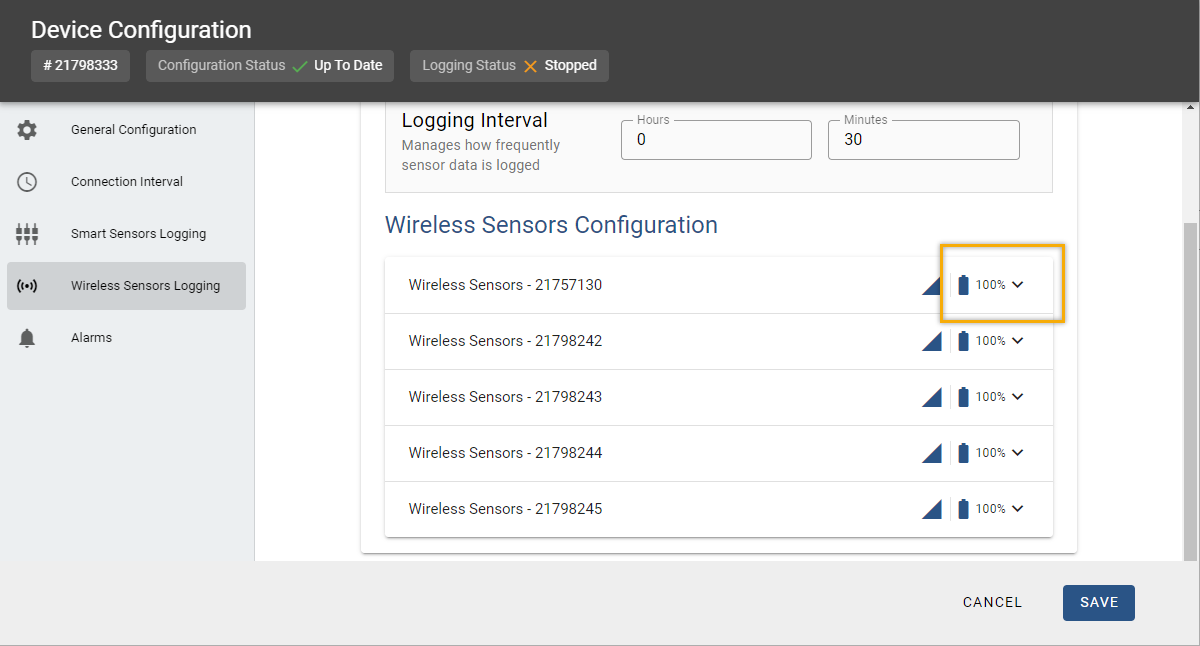This screenshot has width=1200, height=646.
Task: Click the Connection Interval clock icon
Action: click(x=27, y=182)
